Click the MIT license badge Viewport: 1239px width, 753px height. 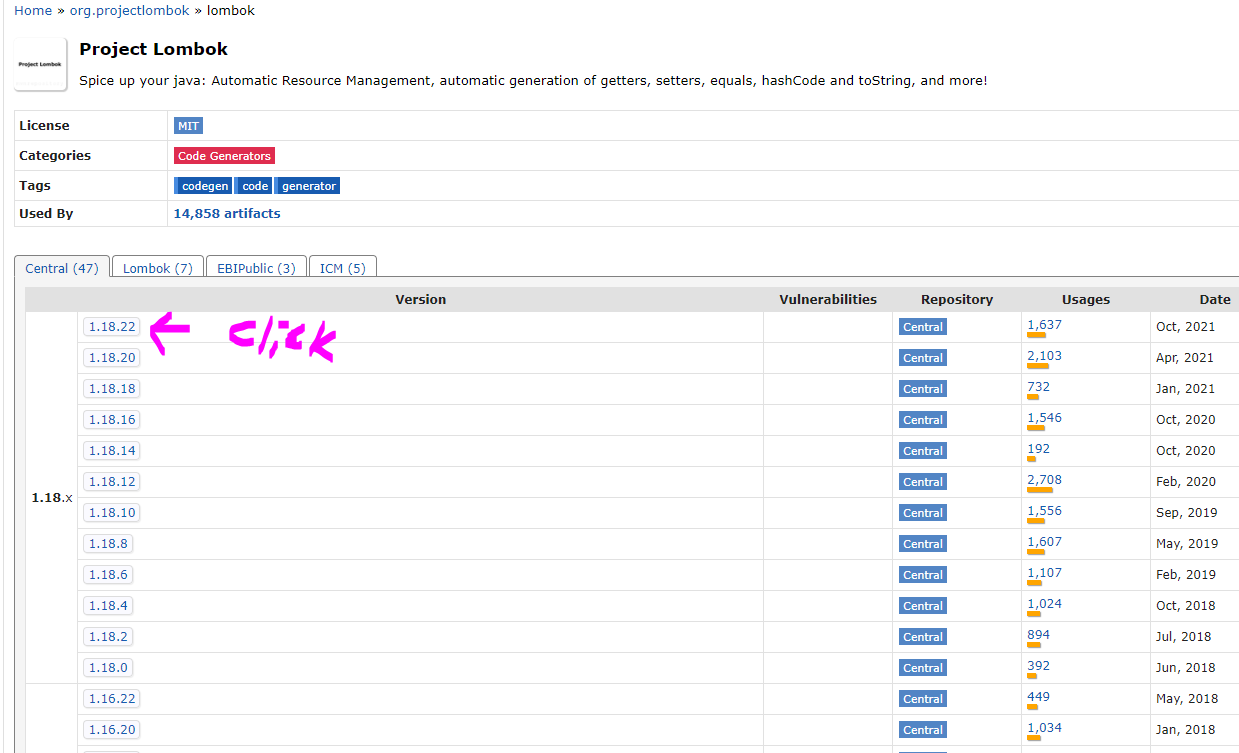tap(188, 126)
